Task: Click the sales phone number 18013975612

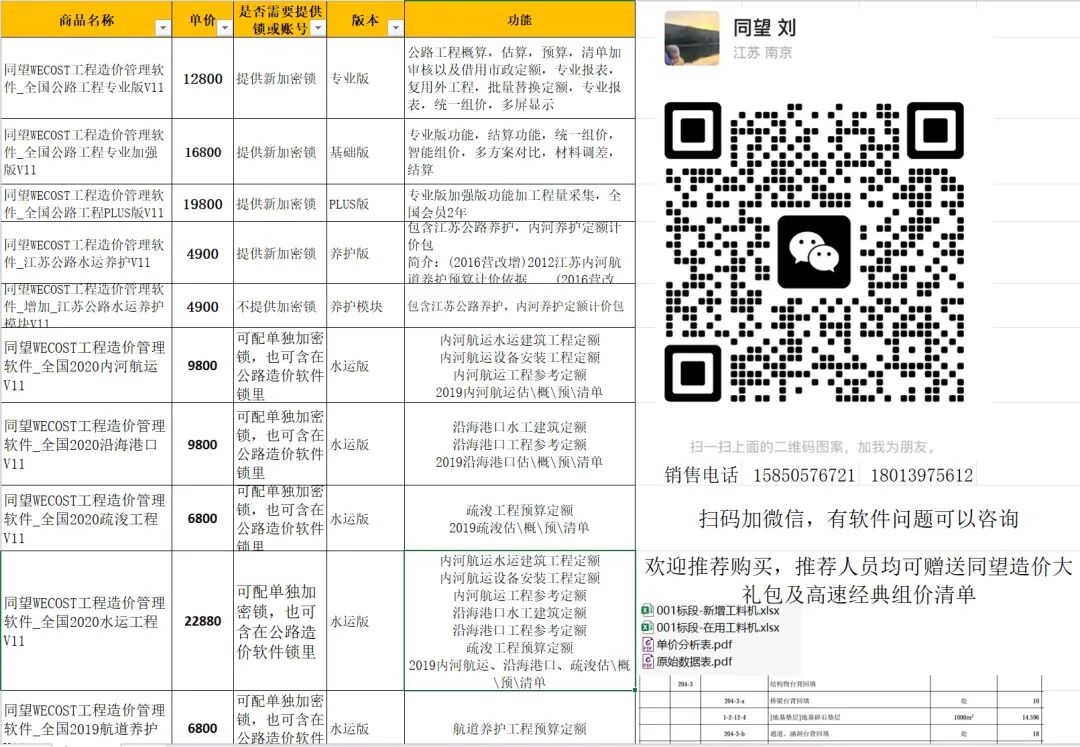Action: tap(921, 475)
